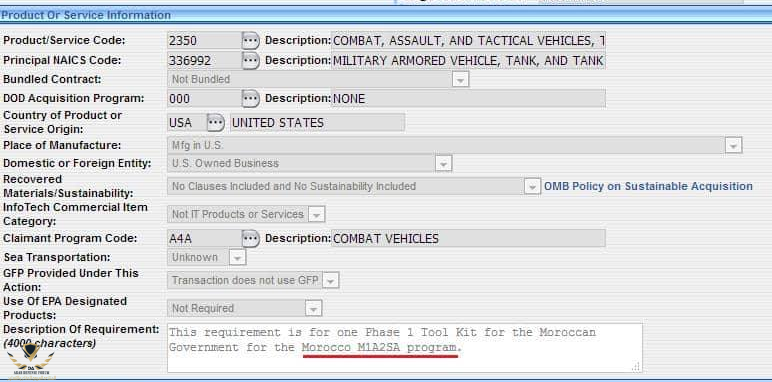The image size is (772, 382).
Task: Click the Bundled Contract label
Action: 52,79
